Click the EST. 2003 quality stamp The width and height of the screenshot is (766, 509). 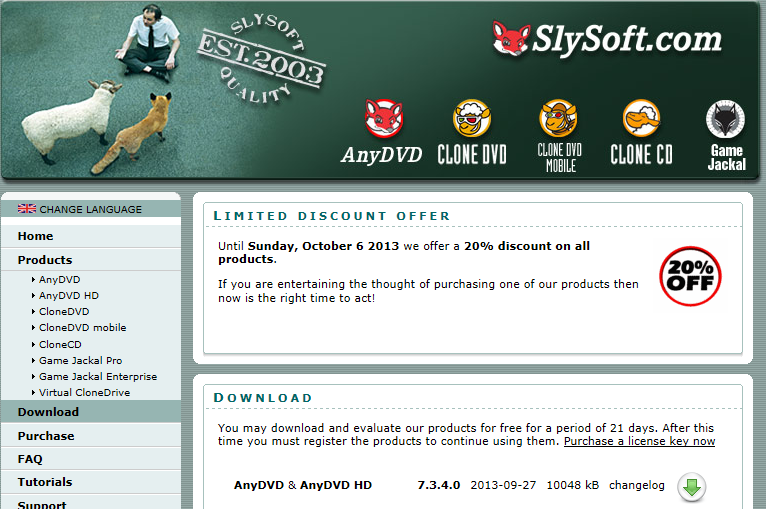click(x=261, y=59)
